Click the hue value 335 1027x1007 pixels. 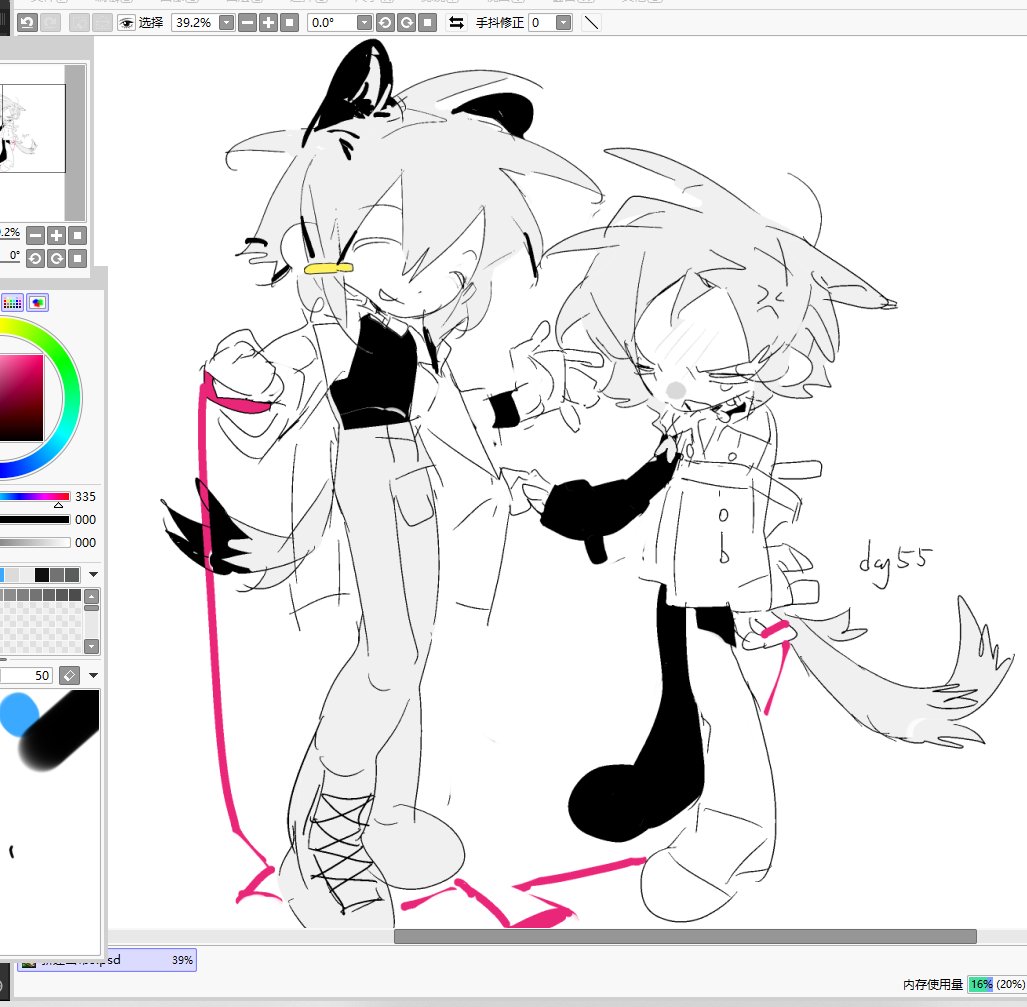pyautogui.click(x=85, y=497)
